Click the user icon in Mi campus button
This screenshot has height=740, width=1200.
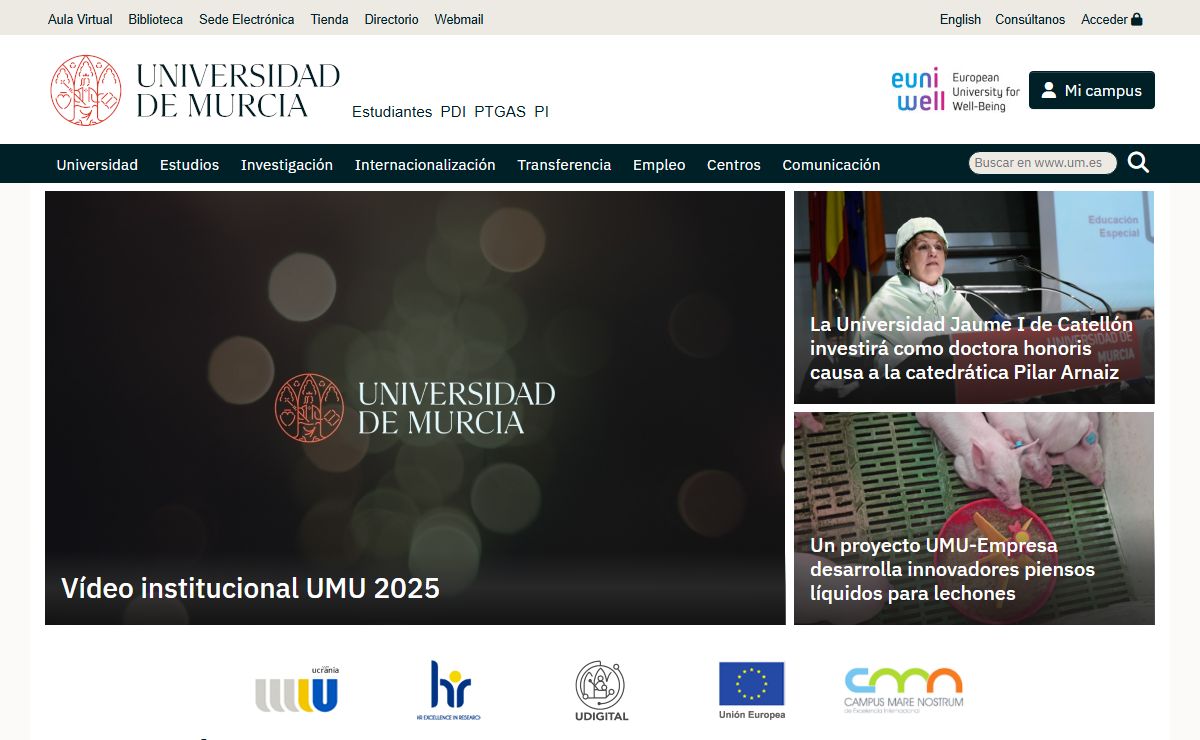tap(1048, 90)
